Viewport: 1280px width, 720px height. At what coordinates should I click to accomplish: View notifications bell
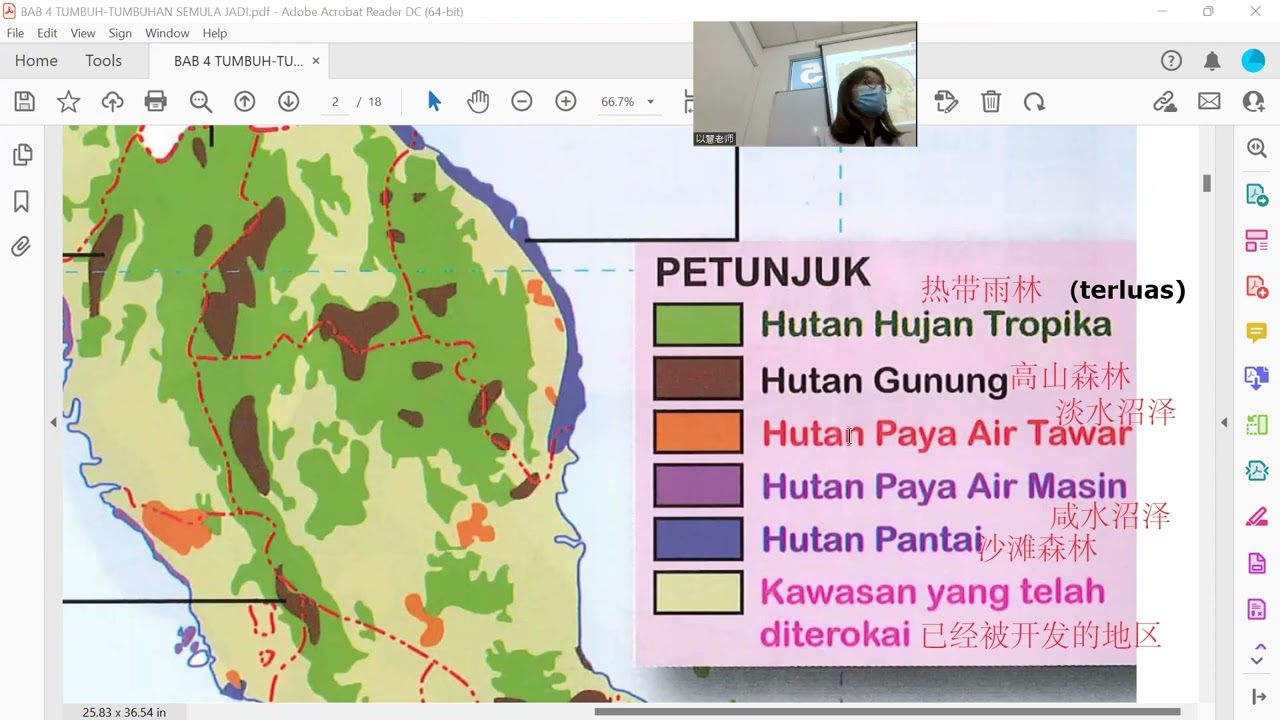(x=1212, y=61)
